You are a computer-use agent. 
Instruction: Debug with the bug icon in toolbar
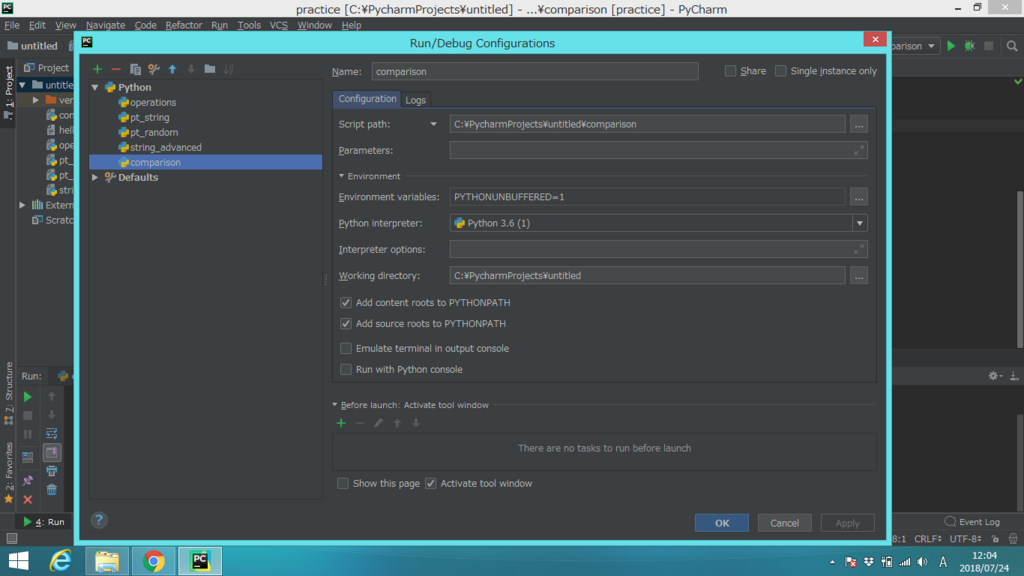[x=970, y=46]
